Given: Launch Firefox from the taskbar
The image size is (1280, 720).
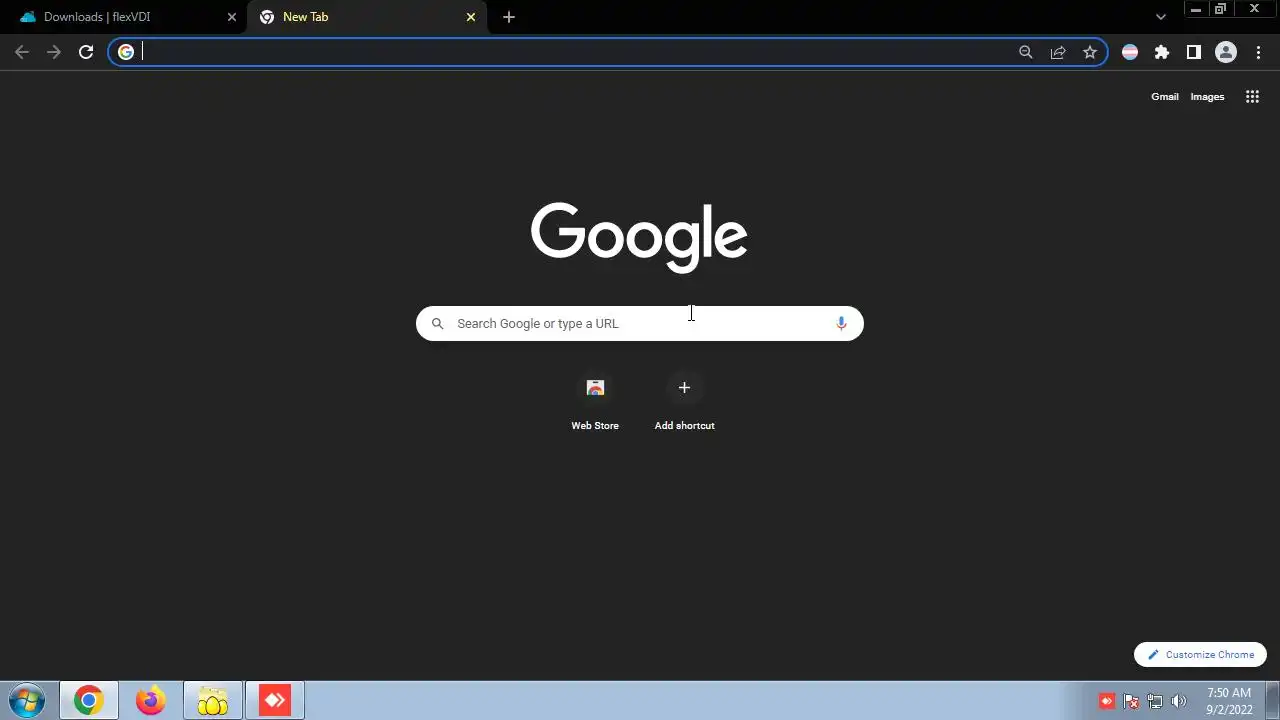Looking at the screenshot, I should 151,701.
